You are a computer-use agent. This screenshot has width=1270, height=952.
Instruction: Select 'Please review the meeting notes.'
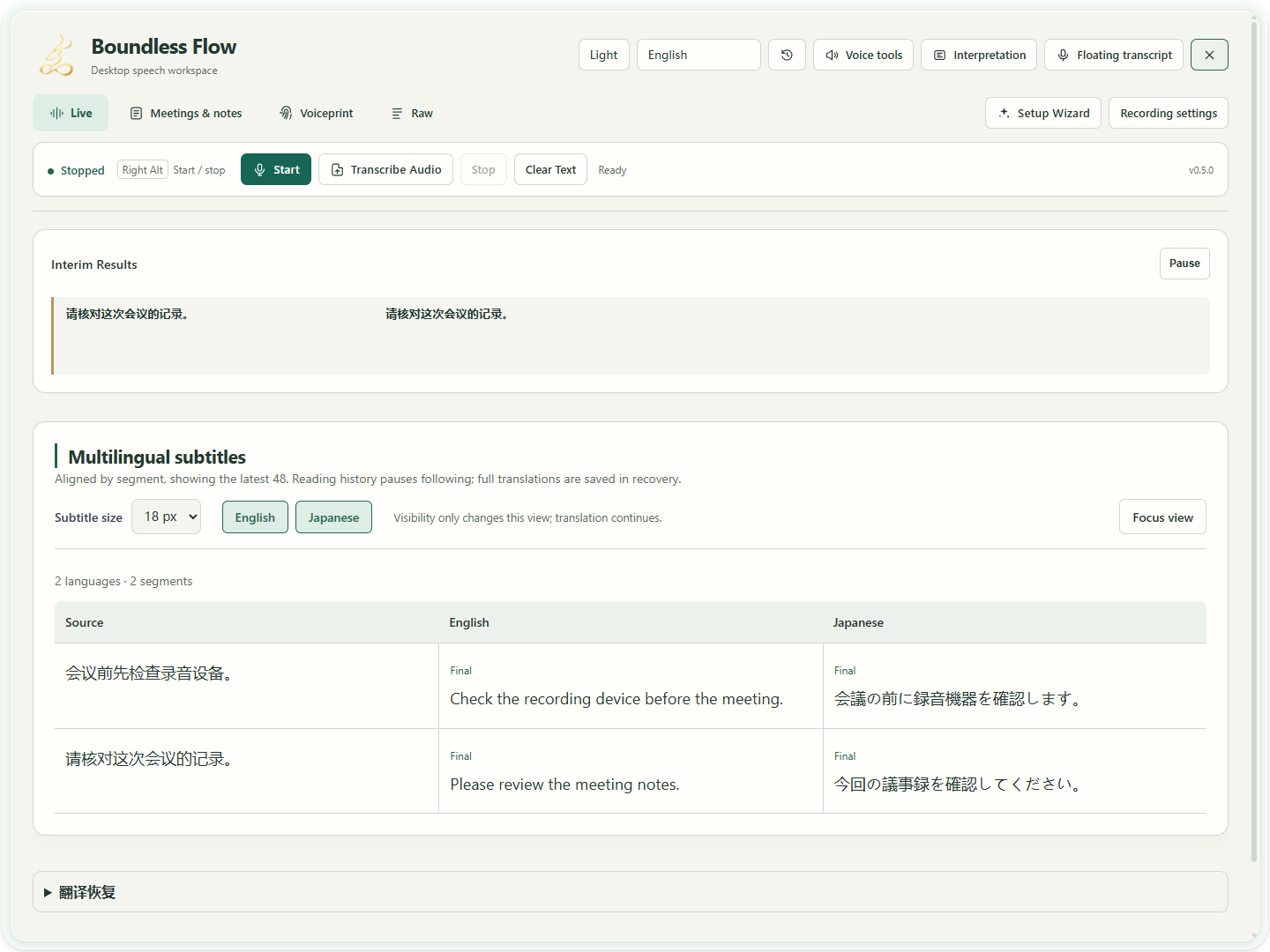click(564, 785)
